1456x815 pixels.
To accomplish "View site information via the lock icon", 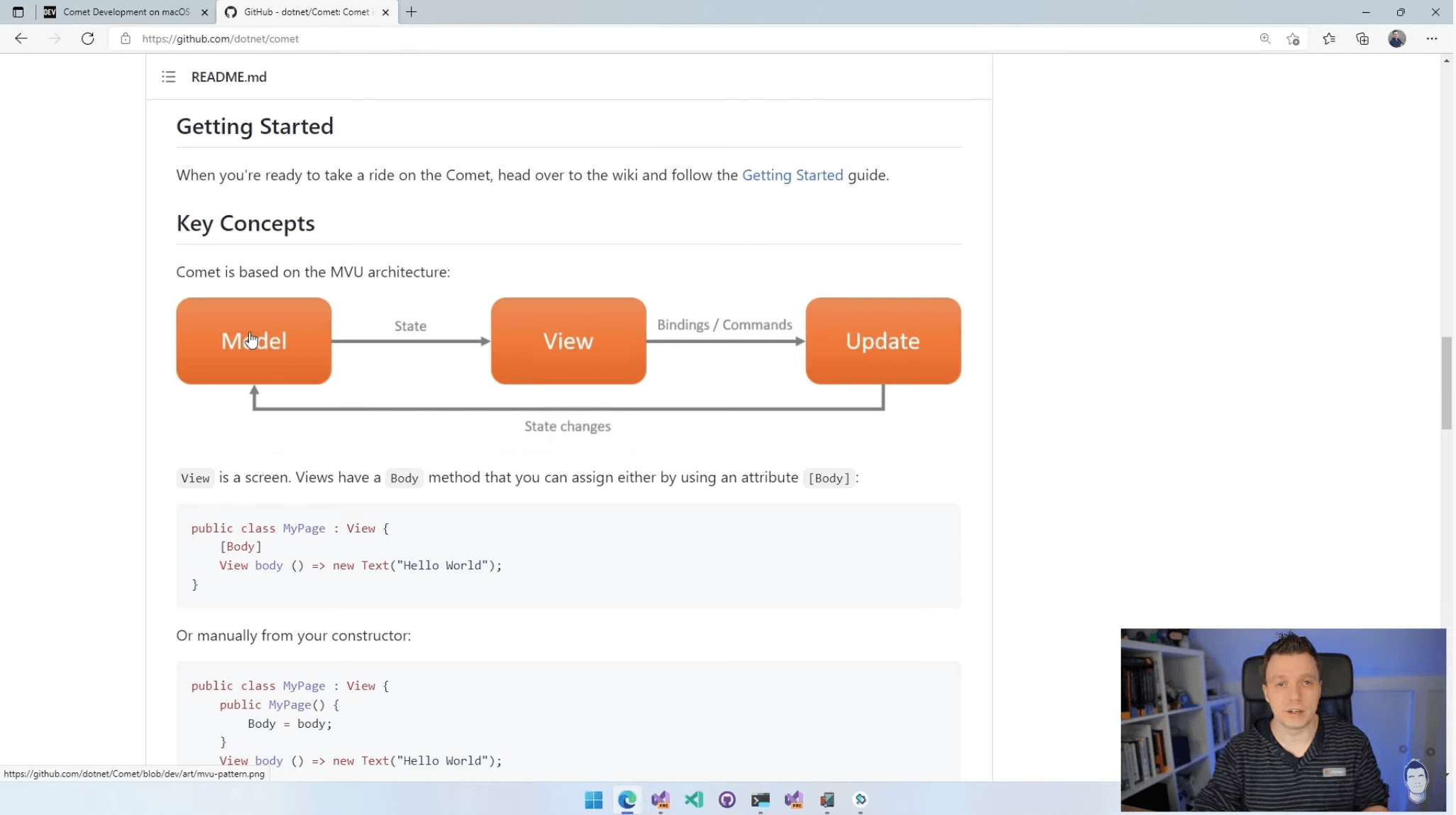I will (x=126, y=39).
